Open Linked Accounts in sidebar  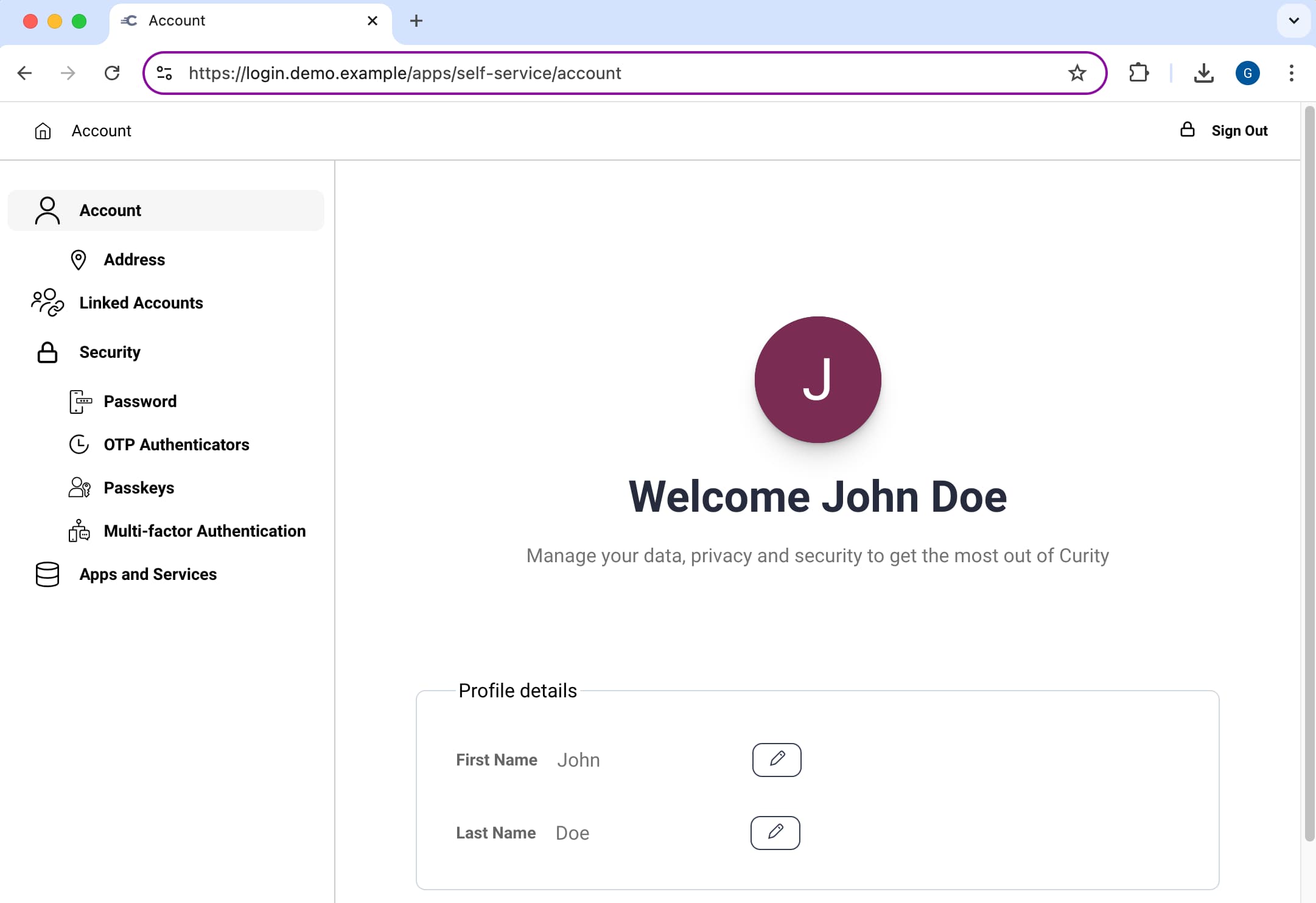pos(141,303)
